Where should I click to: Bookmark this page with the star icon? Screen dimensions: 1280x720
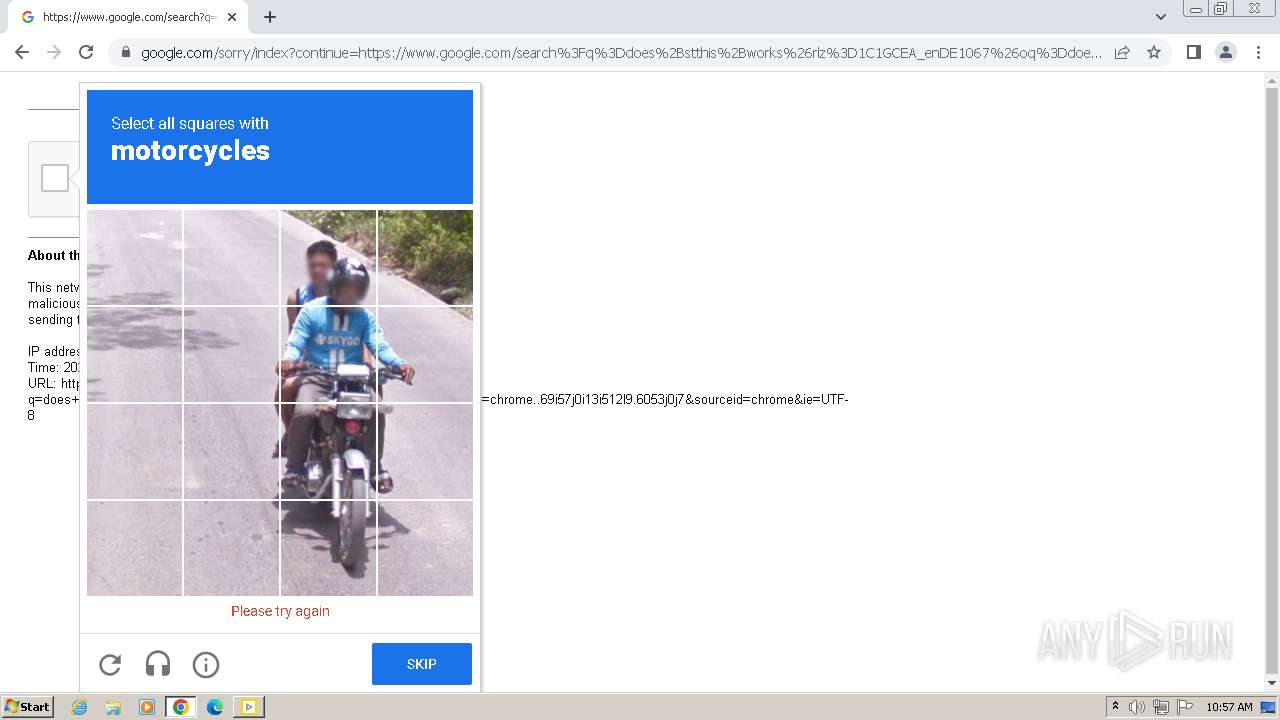(1154, 52)
